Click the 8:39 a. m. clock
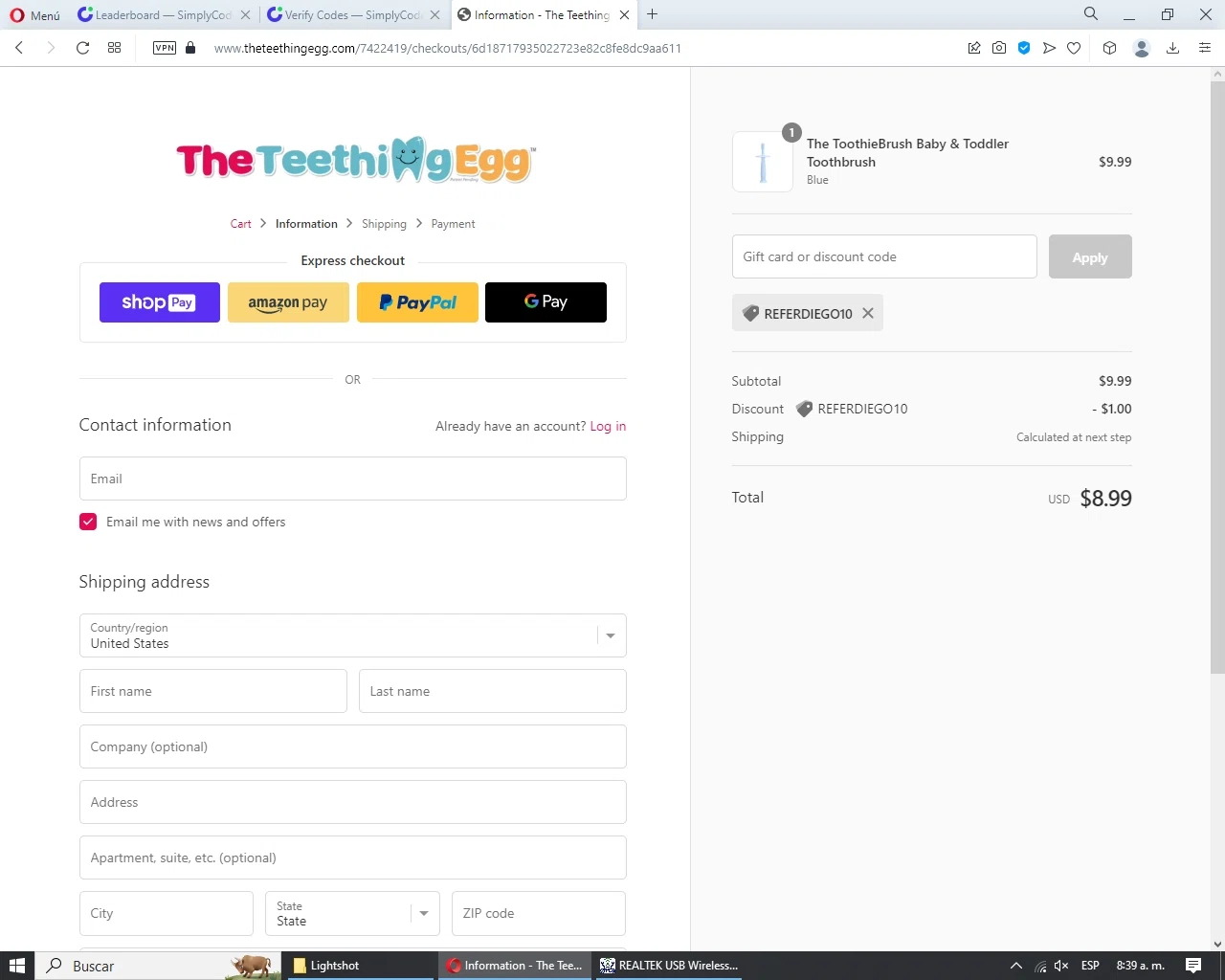 click(1140, 966)
